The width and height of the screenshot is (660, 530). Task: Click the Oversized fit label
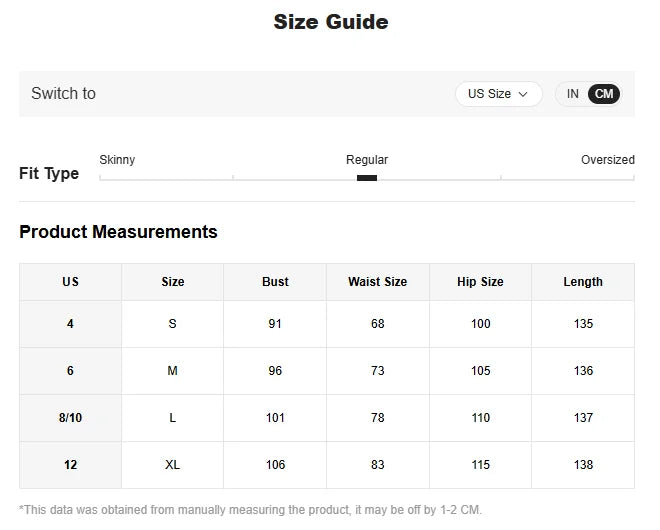(607, 160)
